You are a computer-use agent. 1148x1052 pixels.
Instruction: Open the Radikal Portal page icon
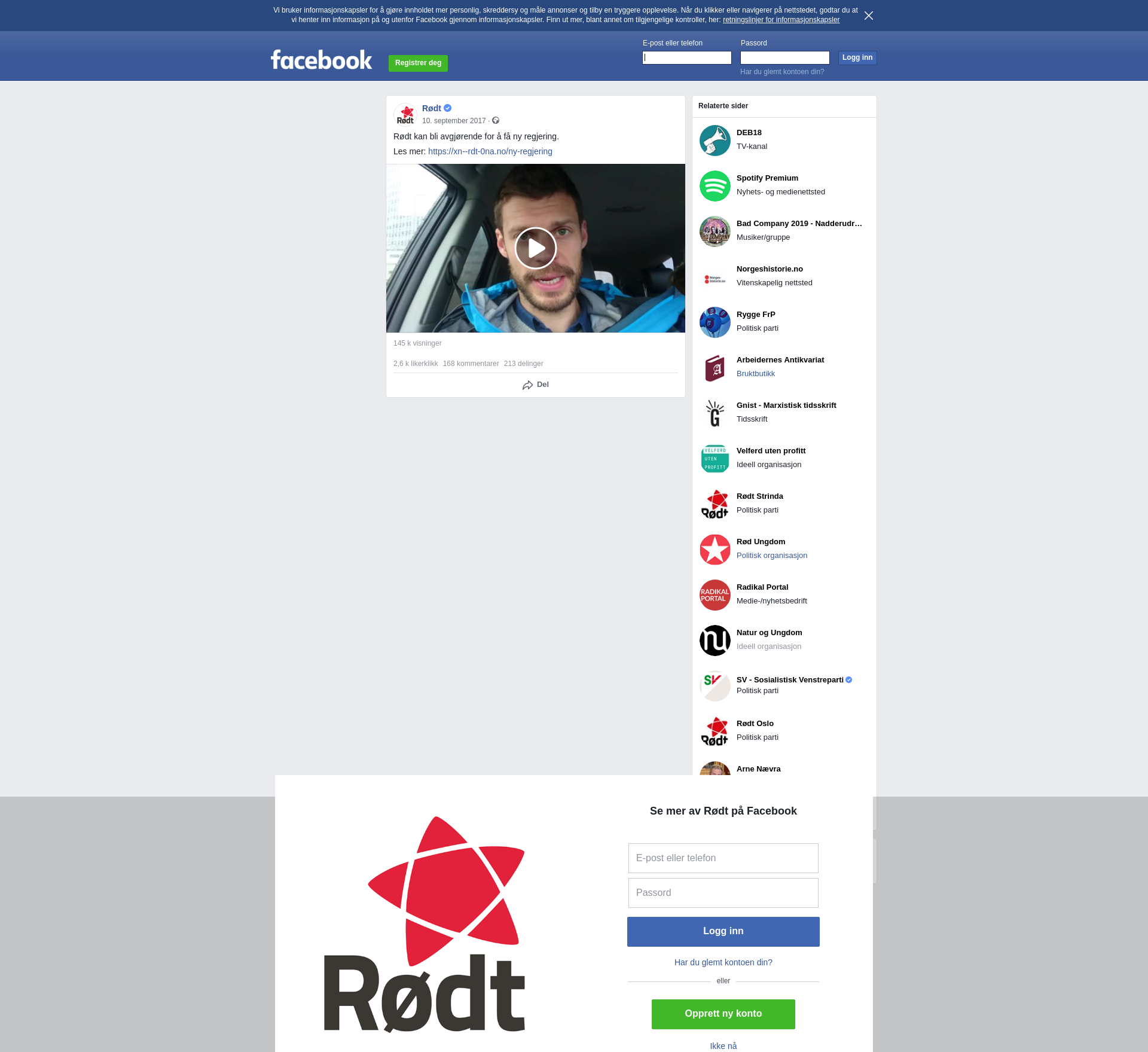point(715,594)
